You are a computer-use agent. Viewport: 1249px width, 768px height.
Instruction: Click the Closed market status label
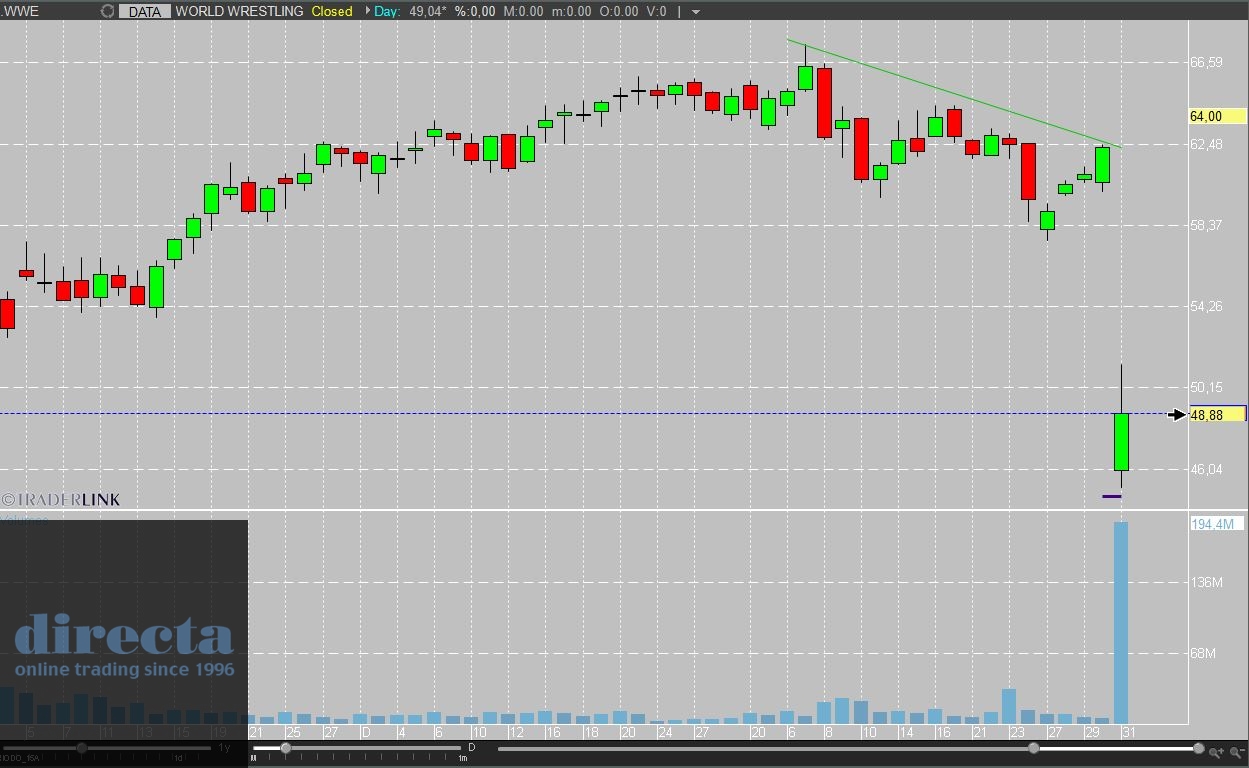pyautogui.click(x=332, y=11)
